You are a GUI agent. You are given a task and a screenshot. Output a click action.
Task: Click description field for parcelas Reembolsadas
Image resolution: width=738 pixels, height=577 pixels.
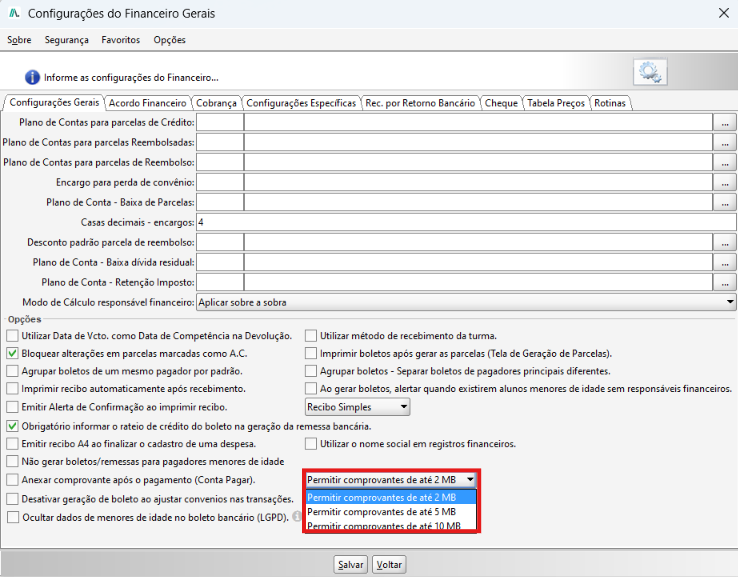(478, 143)
